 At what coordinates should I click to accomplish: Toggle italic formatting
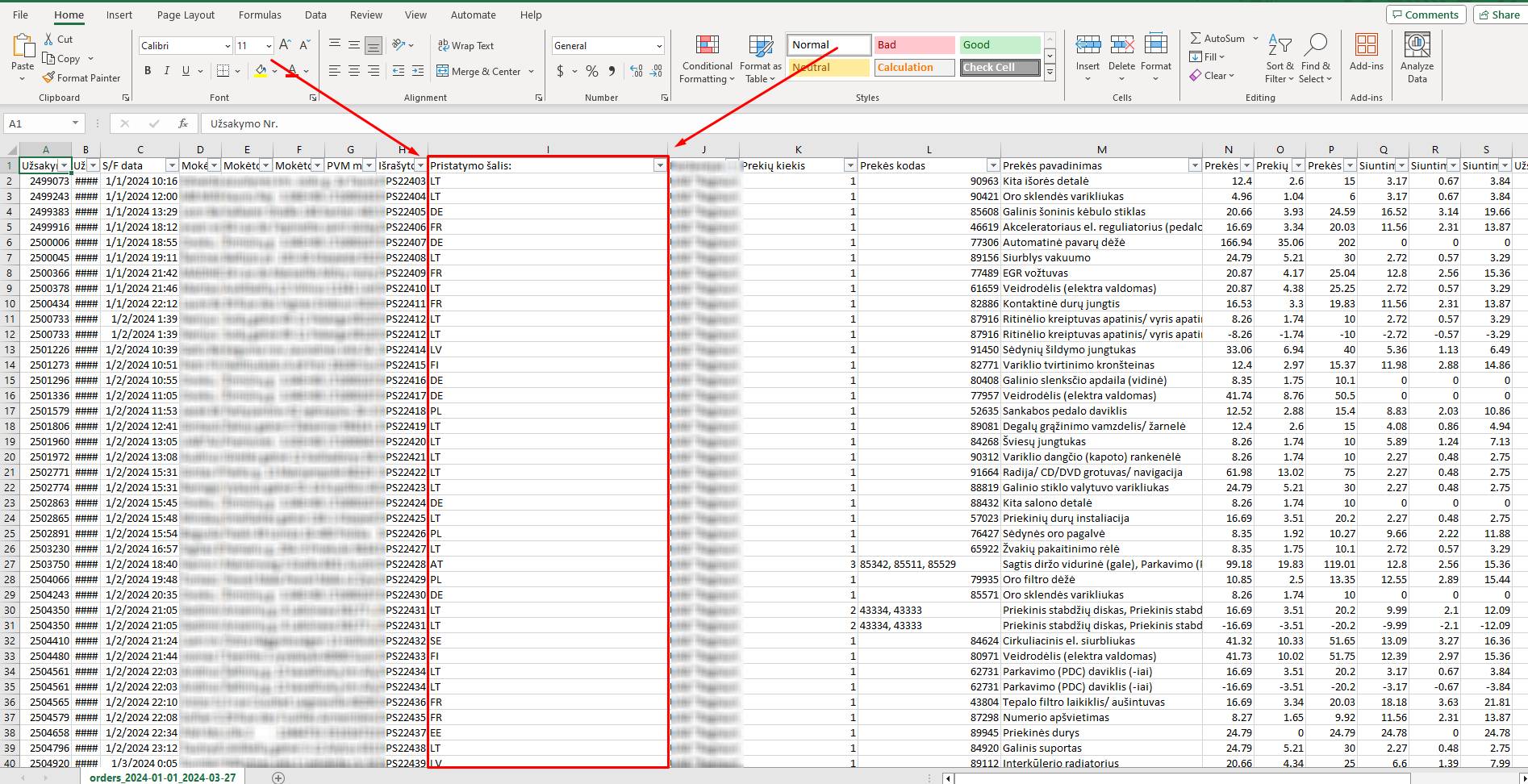click(166, 71)
